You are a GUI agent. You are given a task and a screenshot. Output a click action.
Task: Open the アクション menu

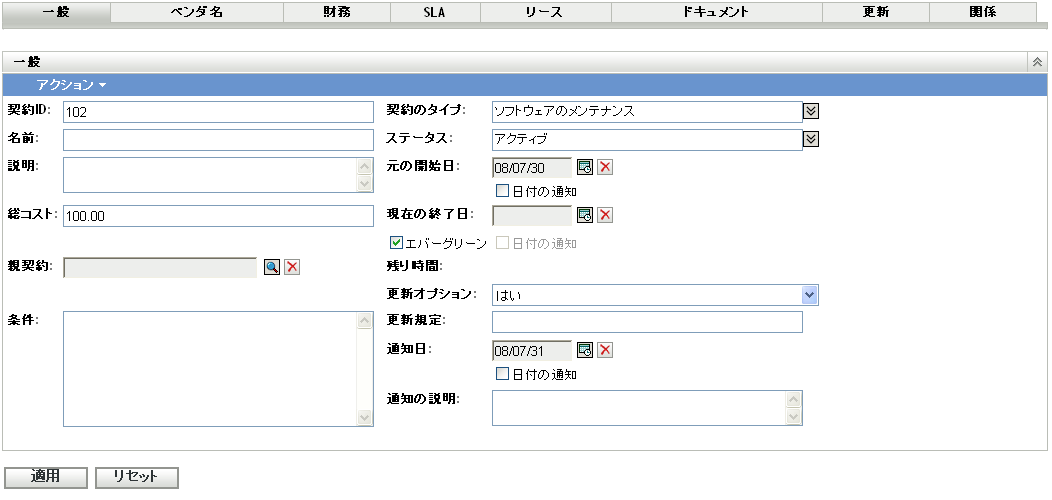click(70, 85)
